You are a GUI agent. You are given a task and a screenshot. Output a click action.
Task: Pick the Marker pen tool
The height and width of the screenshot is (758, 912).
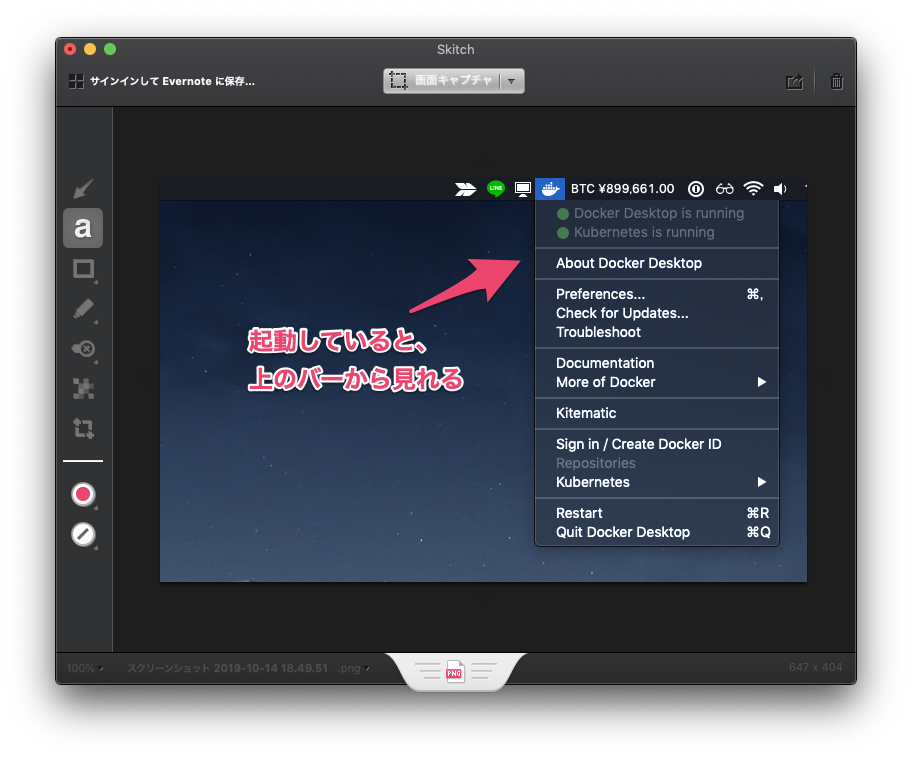[x=83, y=309]
